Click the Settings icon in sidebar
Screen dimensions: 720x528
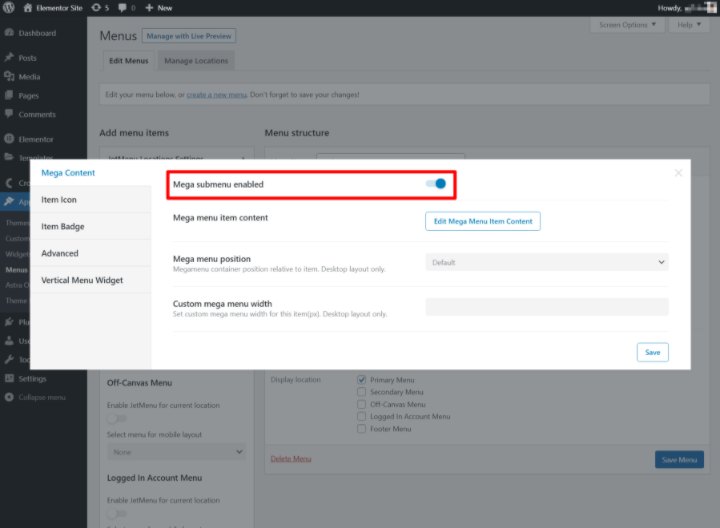tap(9, 378)
